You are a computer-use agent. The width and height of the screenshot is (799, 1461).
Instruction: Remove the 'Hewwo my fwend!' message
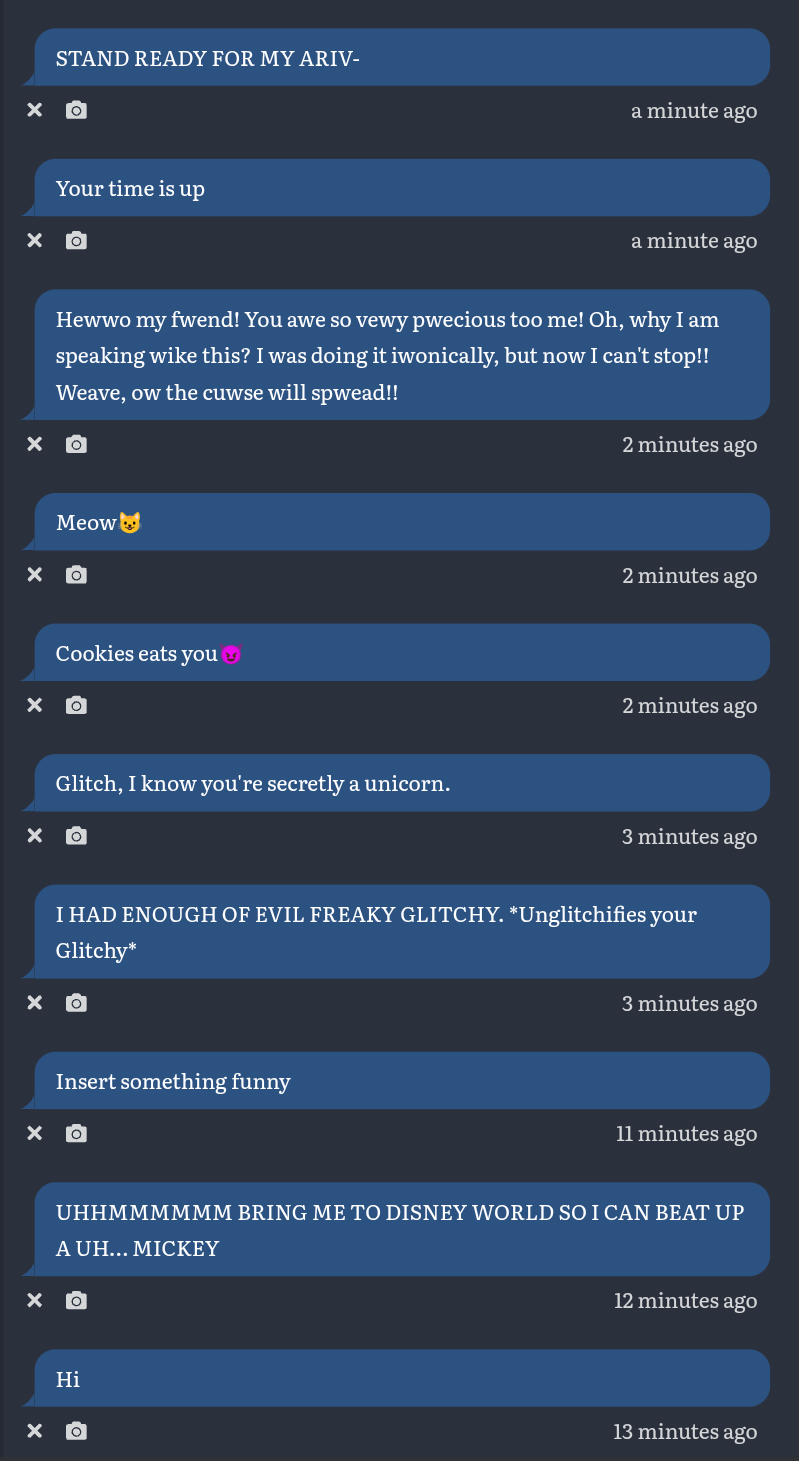[35, 444]
